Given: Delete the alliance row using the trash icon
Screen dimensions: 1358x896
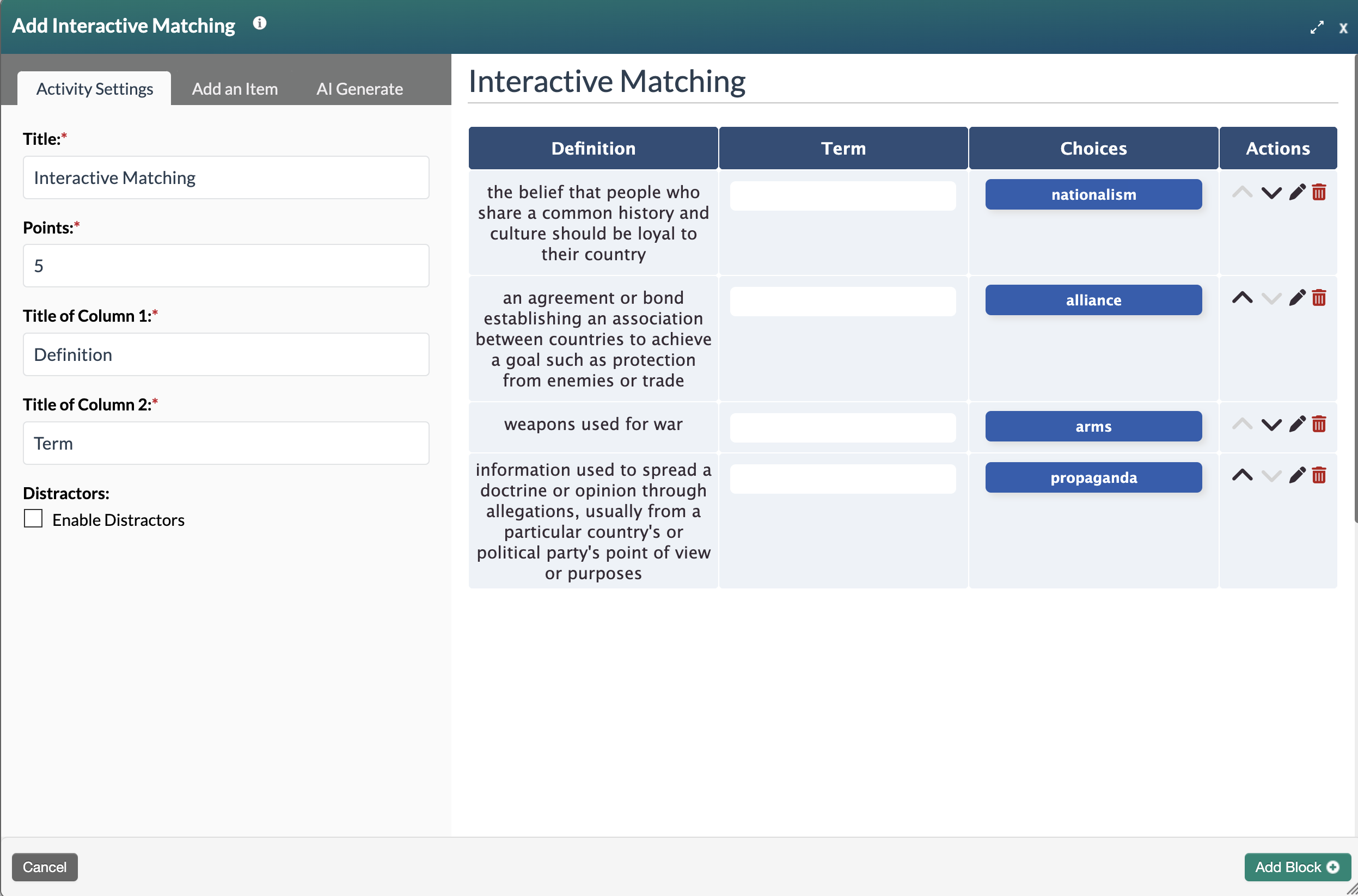Looking at the screenshot, I should (1319, 298).
